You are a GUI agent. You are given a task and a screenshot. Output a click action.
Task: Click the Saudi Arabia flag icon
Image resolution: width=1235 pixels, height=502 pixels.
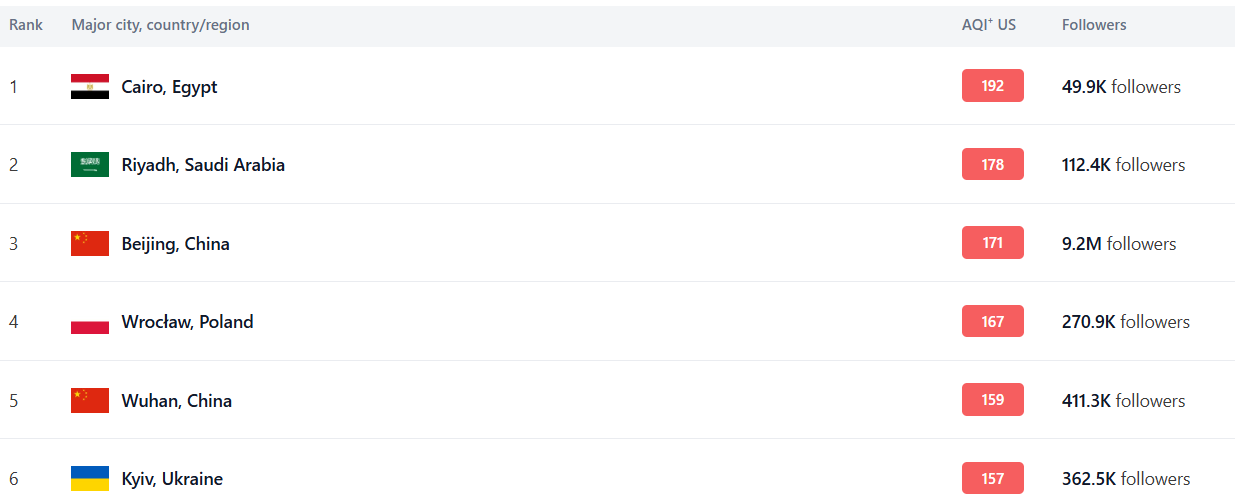pyautogui.click(x=90, y=165)
